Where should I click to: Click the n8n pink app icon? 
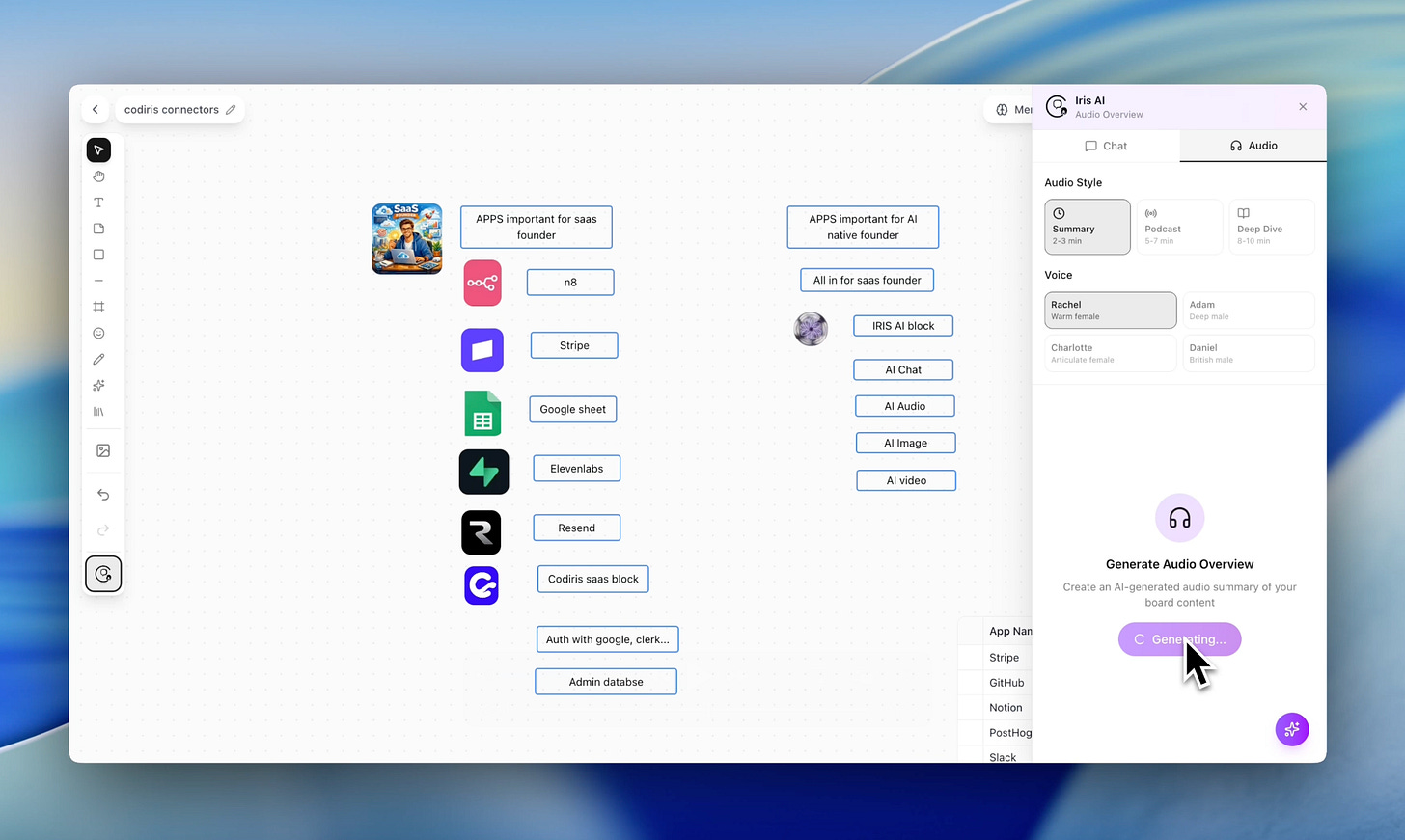(482, 283)
